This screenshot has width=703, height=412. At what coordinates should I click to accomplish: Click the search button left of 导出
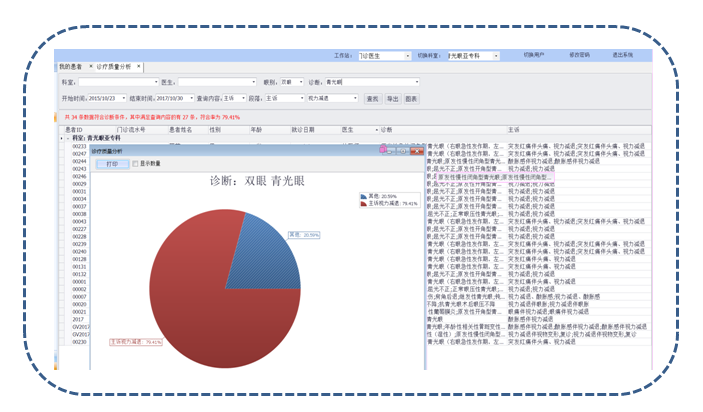pyautogui.click(x=373, y=99)
